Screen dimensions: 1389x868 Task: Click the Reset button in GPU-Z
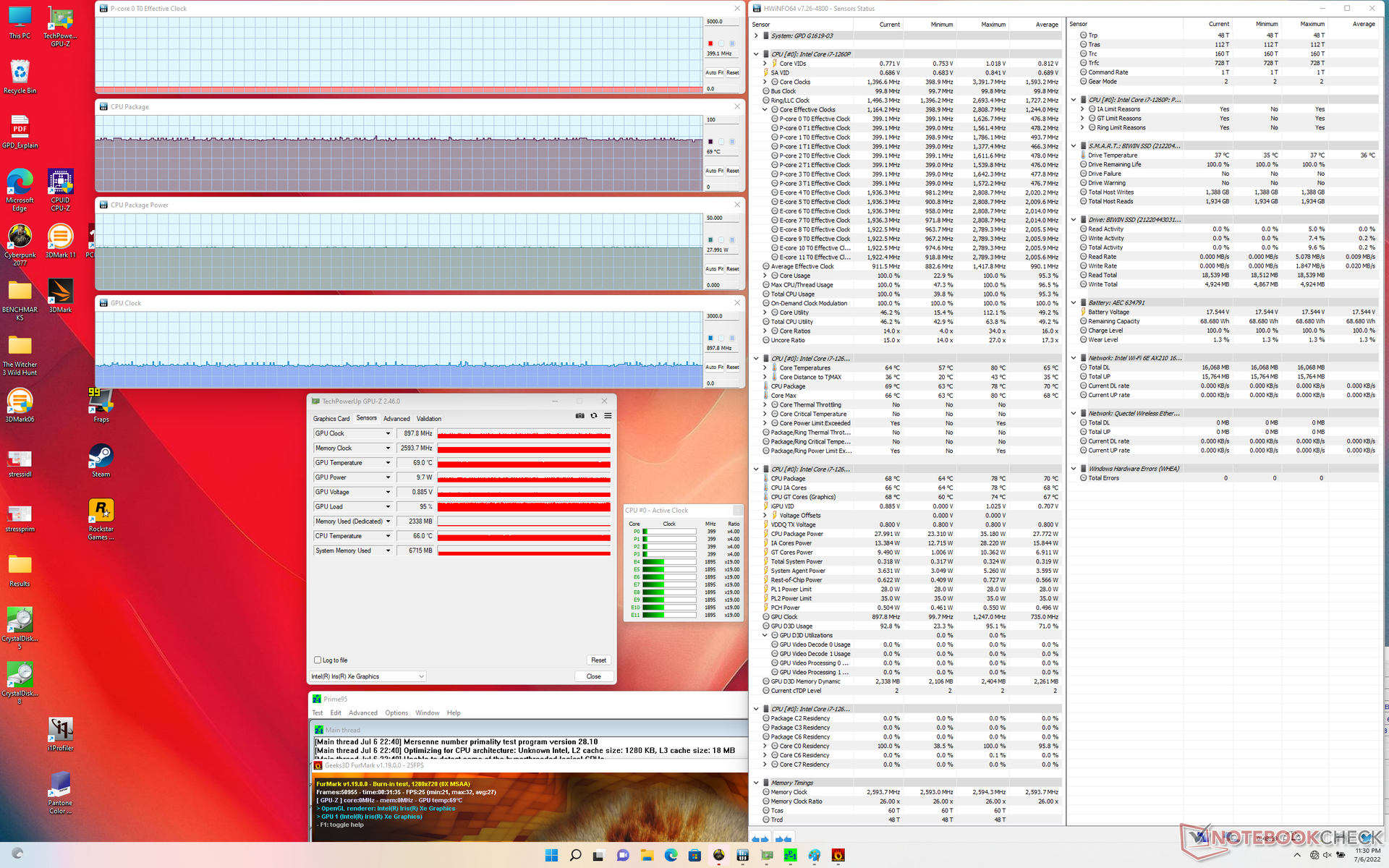[x=598, y=660]
